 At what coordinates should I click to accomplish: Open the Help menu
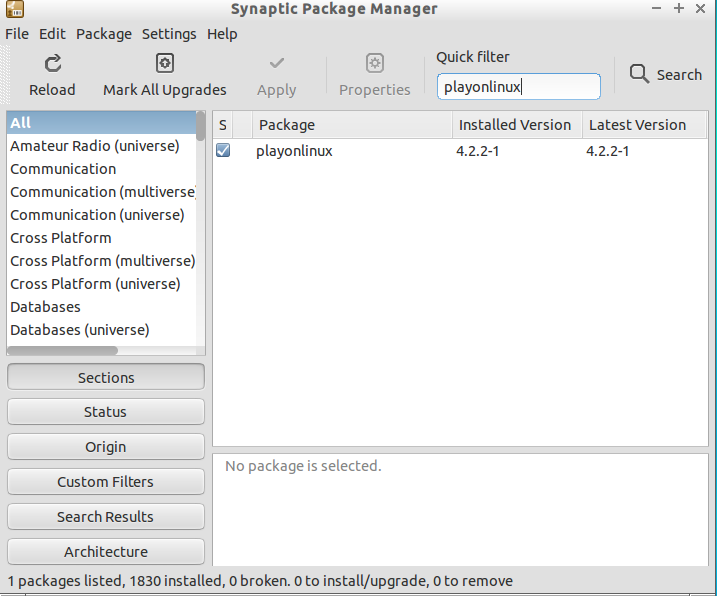pyautogui.click(x=222, y=34)
